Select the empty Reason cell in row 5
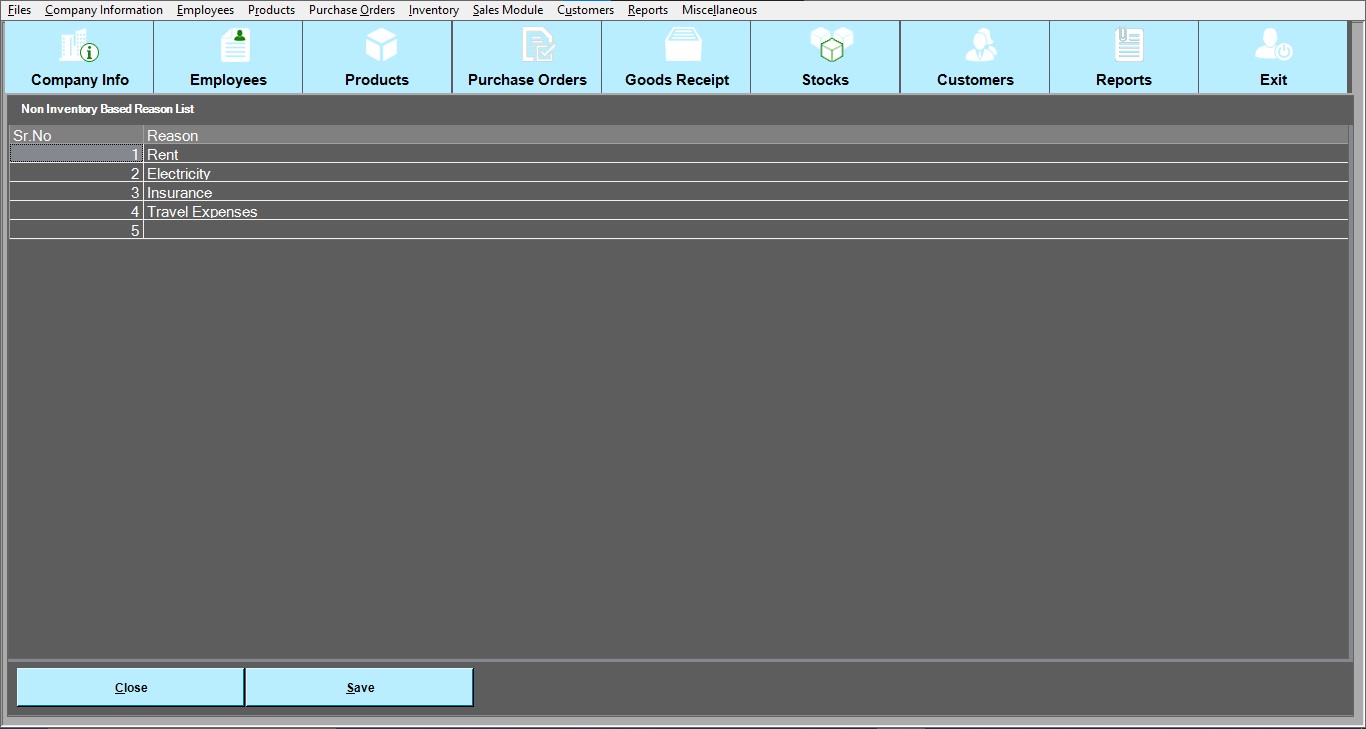 tap(745, 231)
